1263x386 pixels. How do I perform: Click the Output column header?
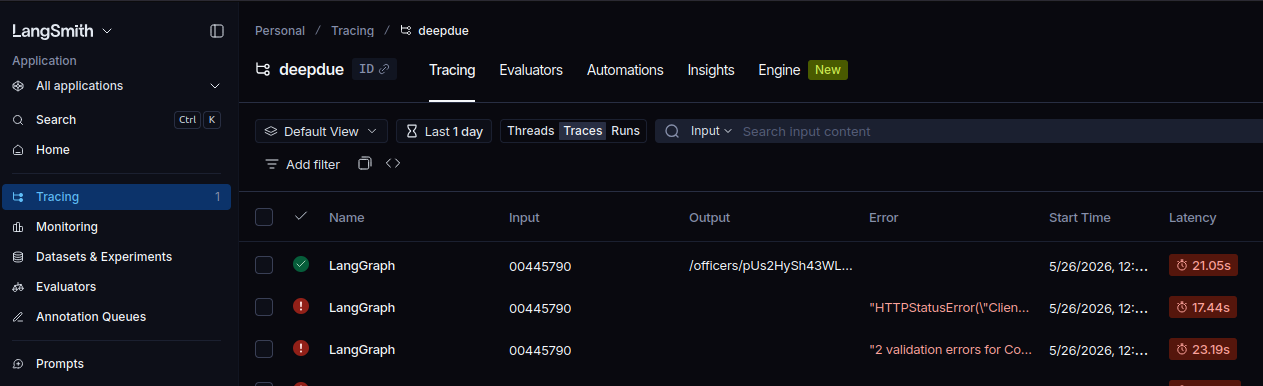[709, 217]
